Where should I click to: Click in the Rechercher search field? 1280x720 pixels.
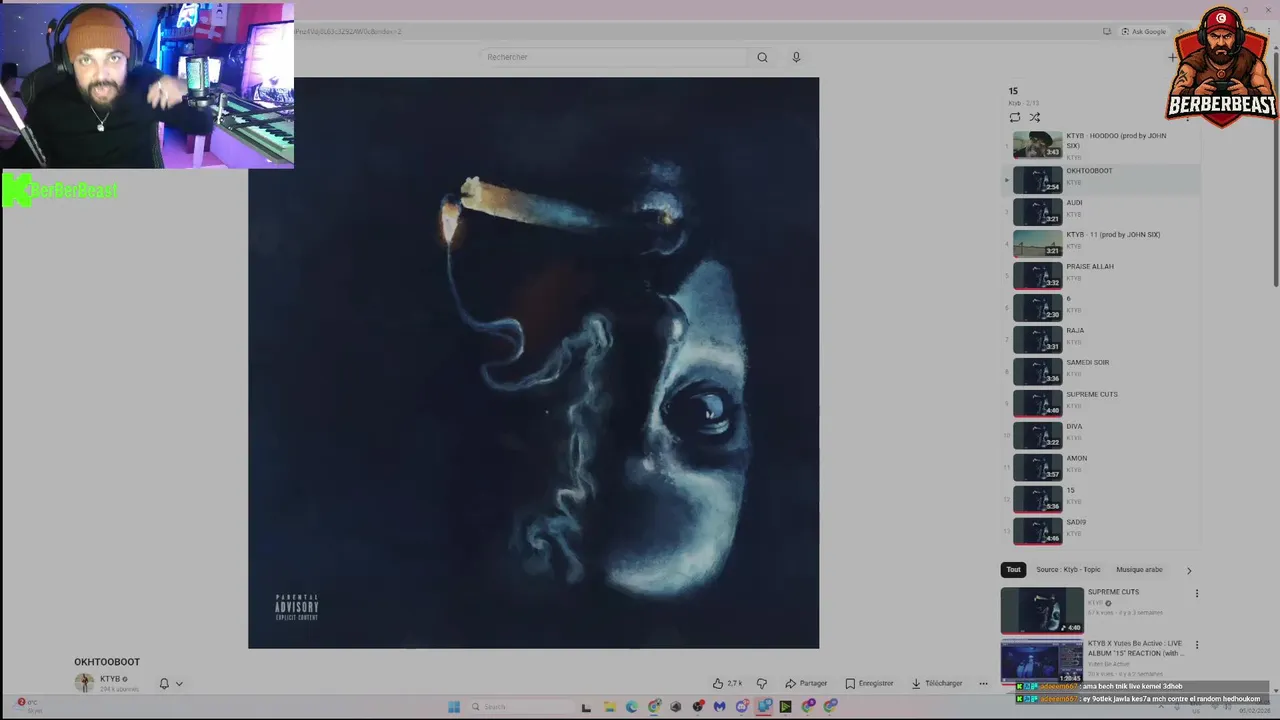pos(612,57)
